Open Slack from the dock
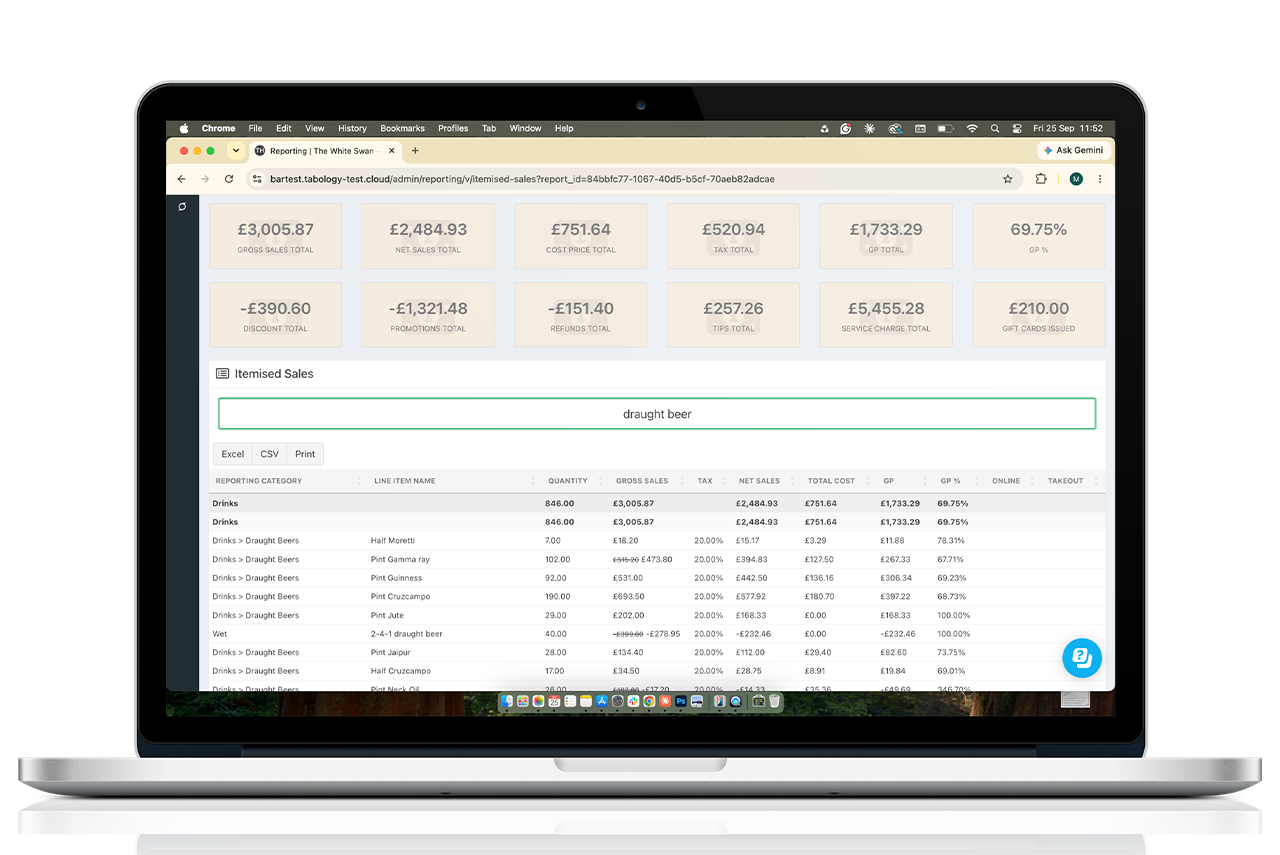Screen dimensions: 1280x855 coord(633,701)
